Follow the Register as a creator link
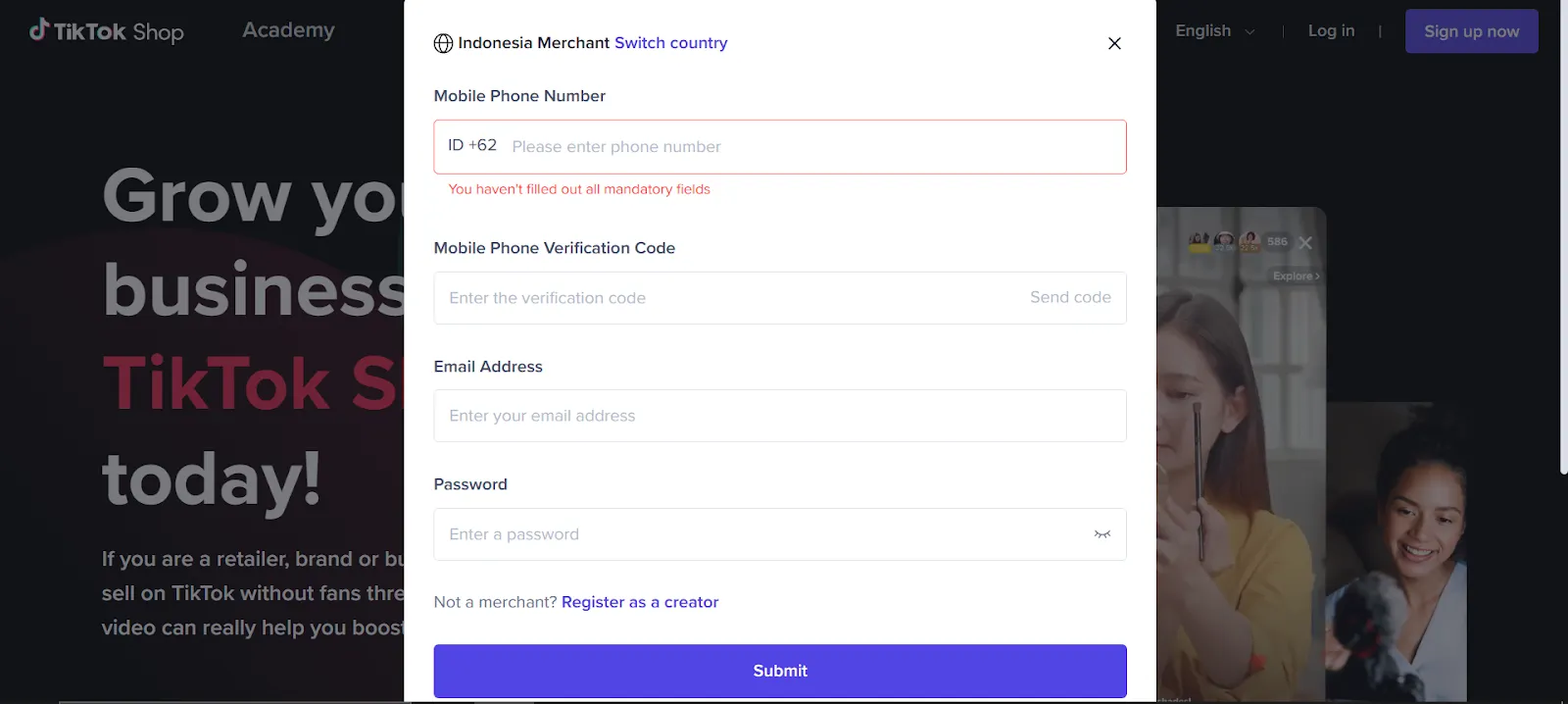This screenshot has width=1568, height=704. coord(640,602)
